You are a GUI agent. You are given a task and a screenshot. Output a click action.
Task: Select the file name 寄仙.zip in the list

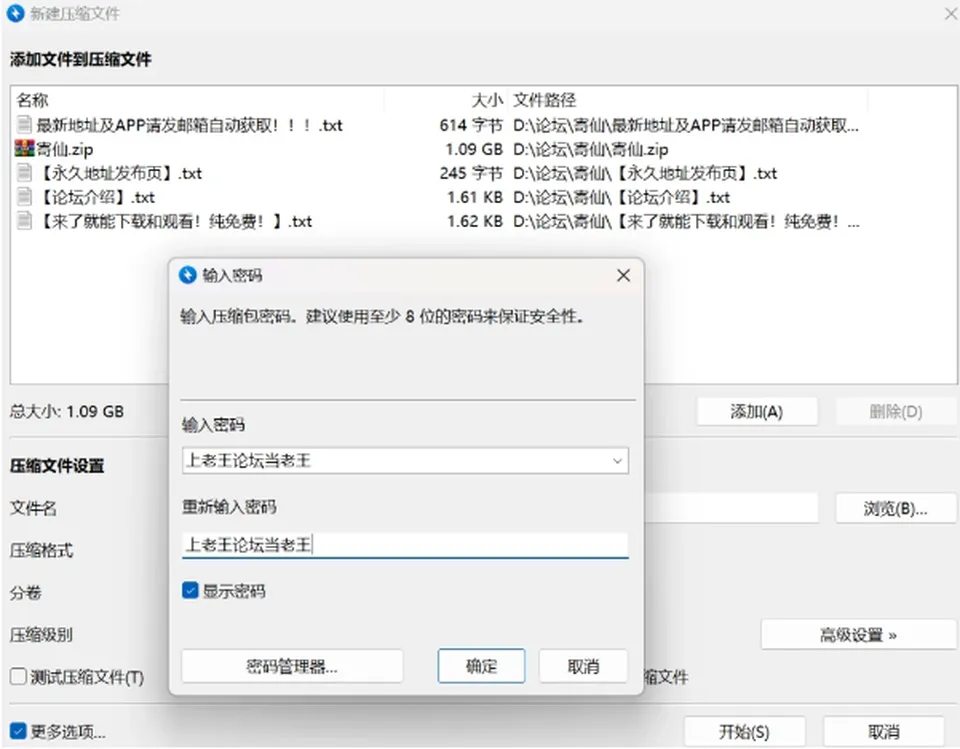pyautogui.click(x=65, y=149)
